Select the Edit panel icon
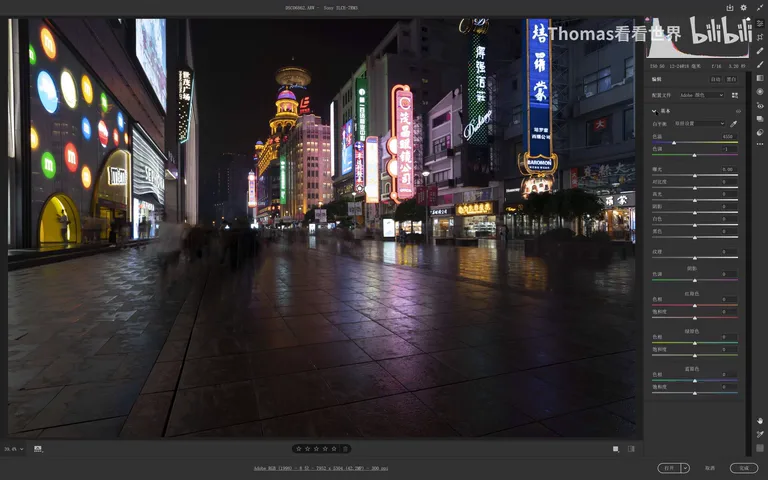The height and width of the screenshot is (480, 768). 760,24
